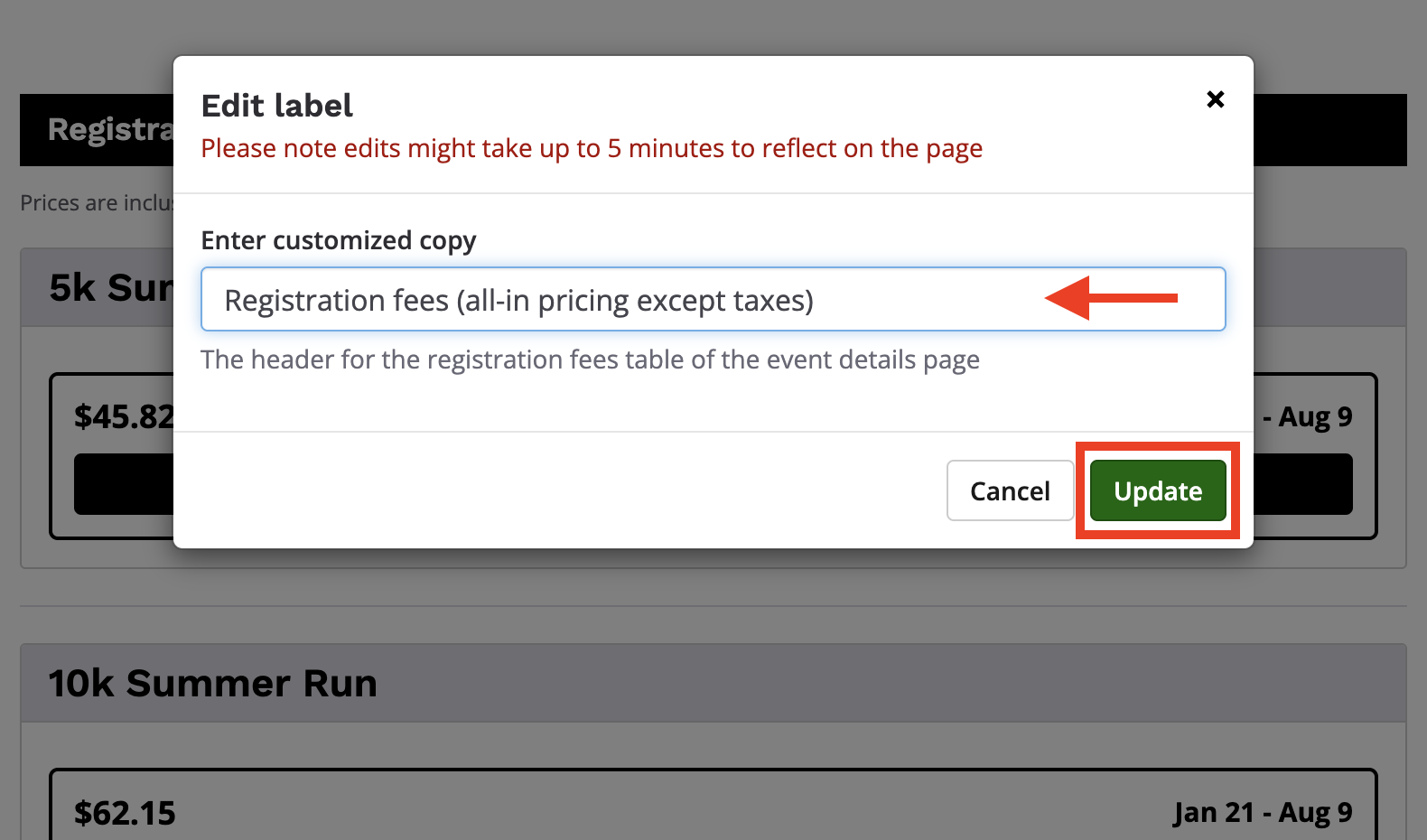The height and width of the screenshot is (840, 1427).
Task: Click the $45.82 price
Action: point(123,416)
